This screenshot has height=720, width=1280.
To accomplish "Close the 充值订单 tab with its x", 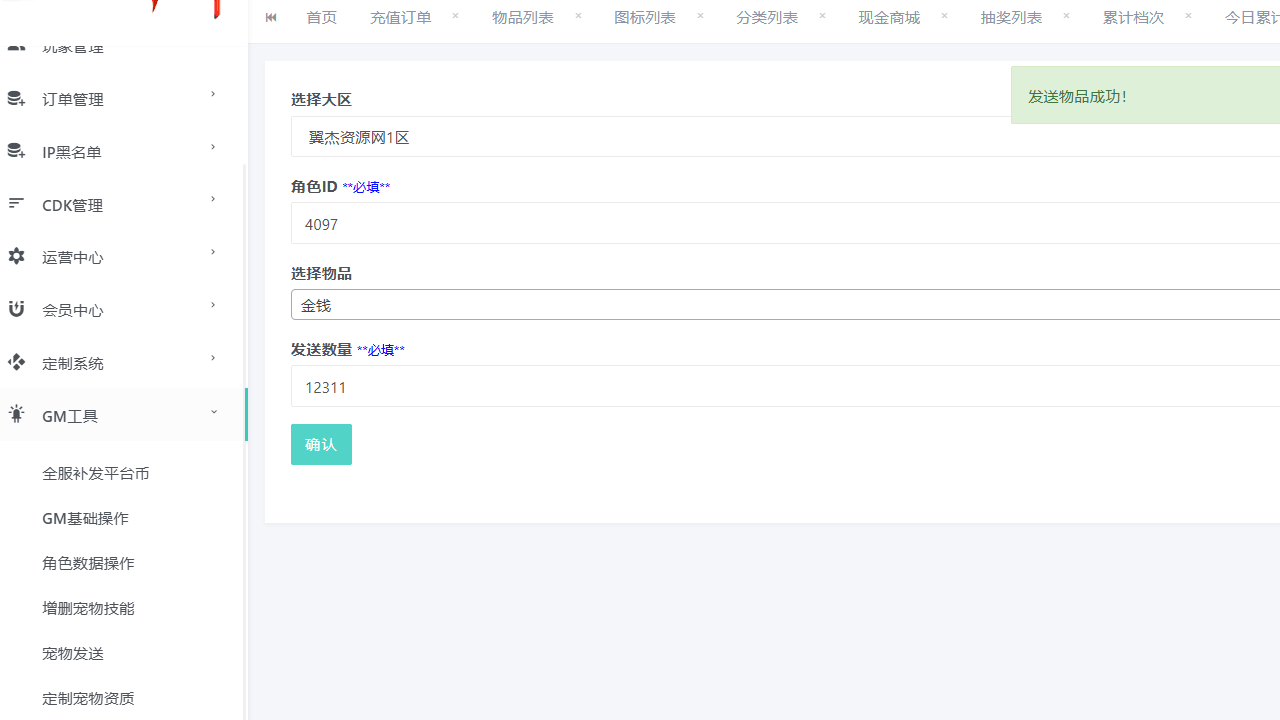I will (x=455, y=16).
